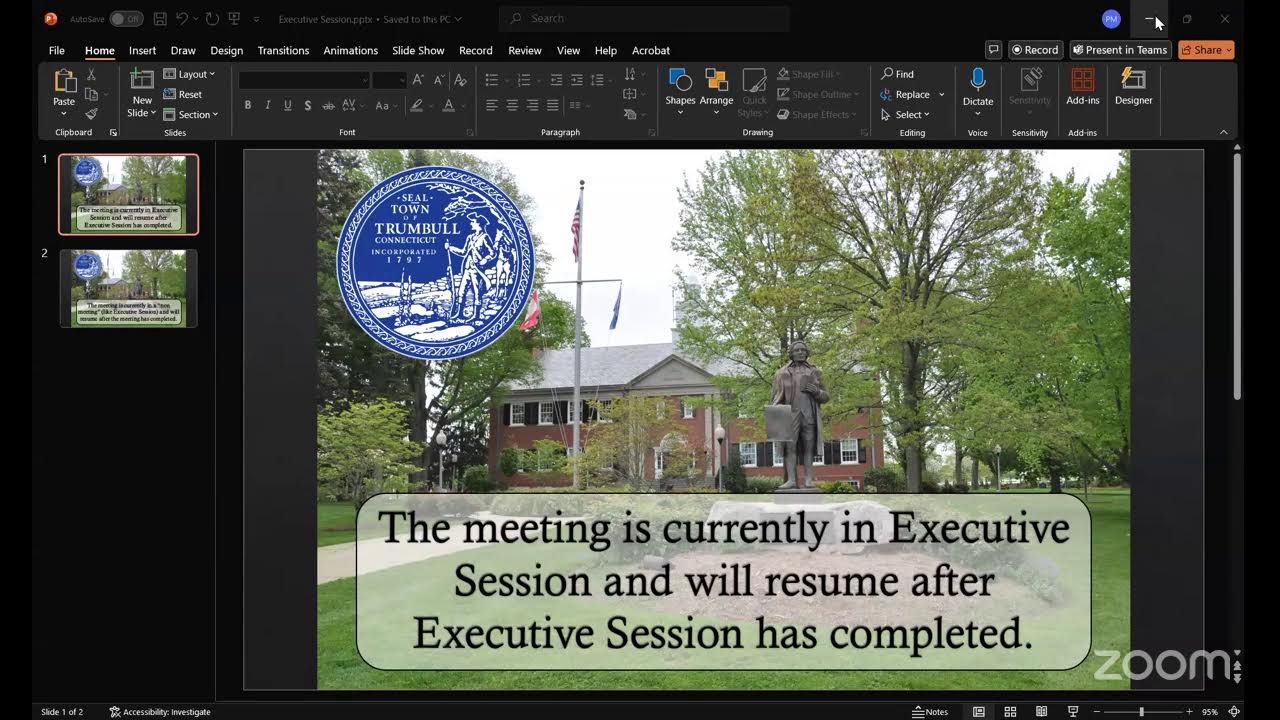Screen dimensions: 1280x720
Task: Switch to the Slide Show tab
Action: point(418,50)
